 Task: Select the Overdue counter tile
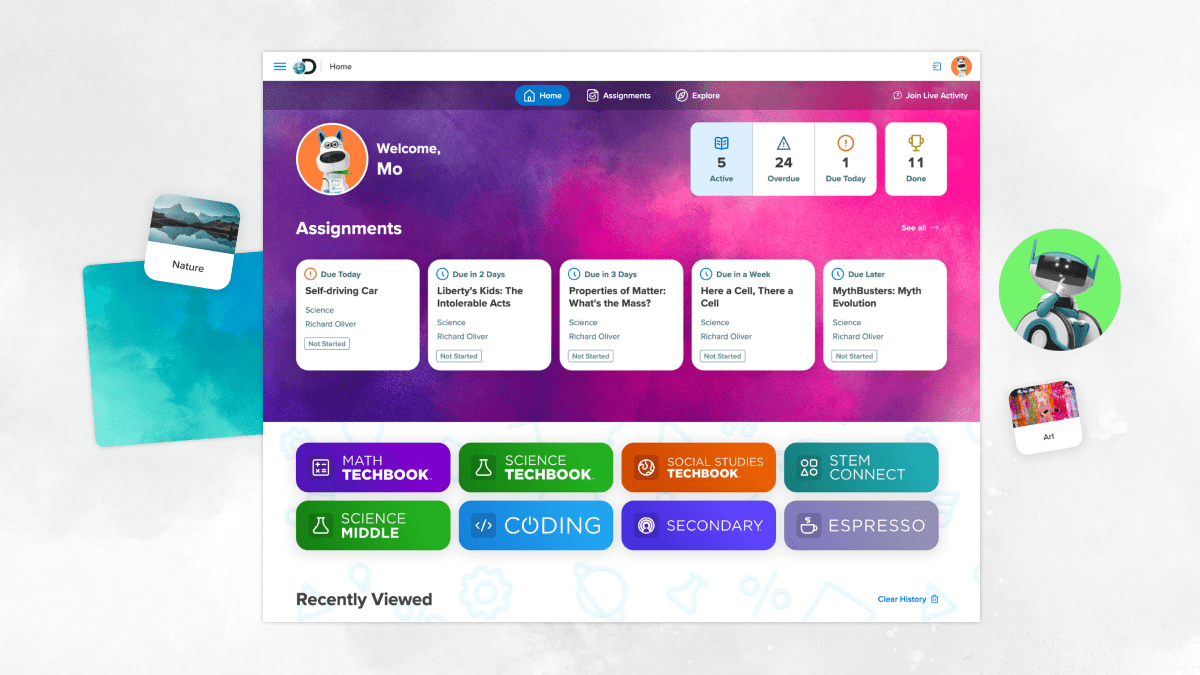784,159
